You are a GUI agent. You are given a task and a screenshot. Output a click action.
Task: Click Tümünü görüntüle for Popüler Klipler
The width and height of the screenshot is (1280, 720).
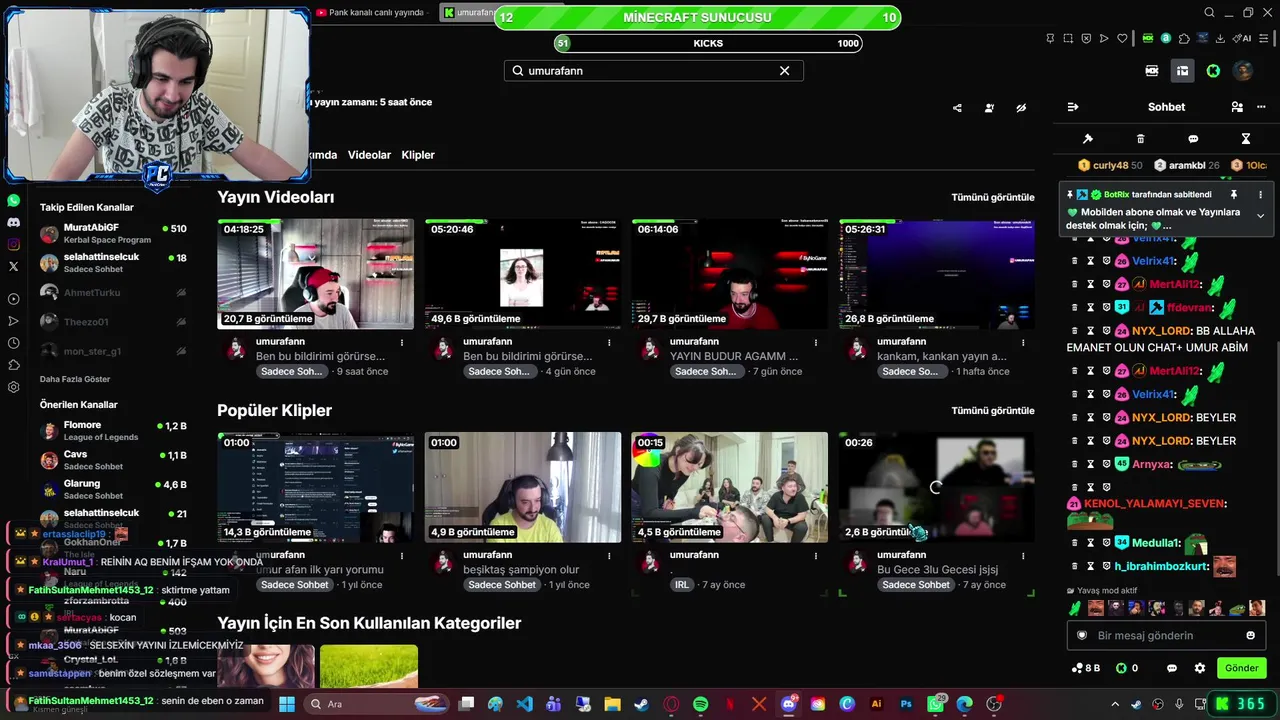[x=993, y=411]
